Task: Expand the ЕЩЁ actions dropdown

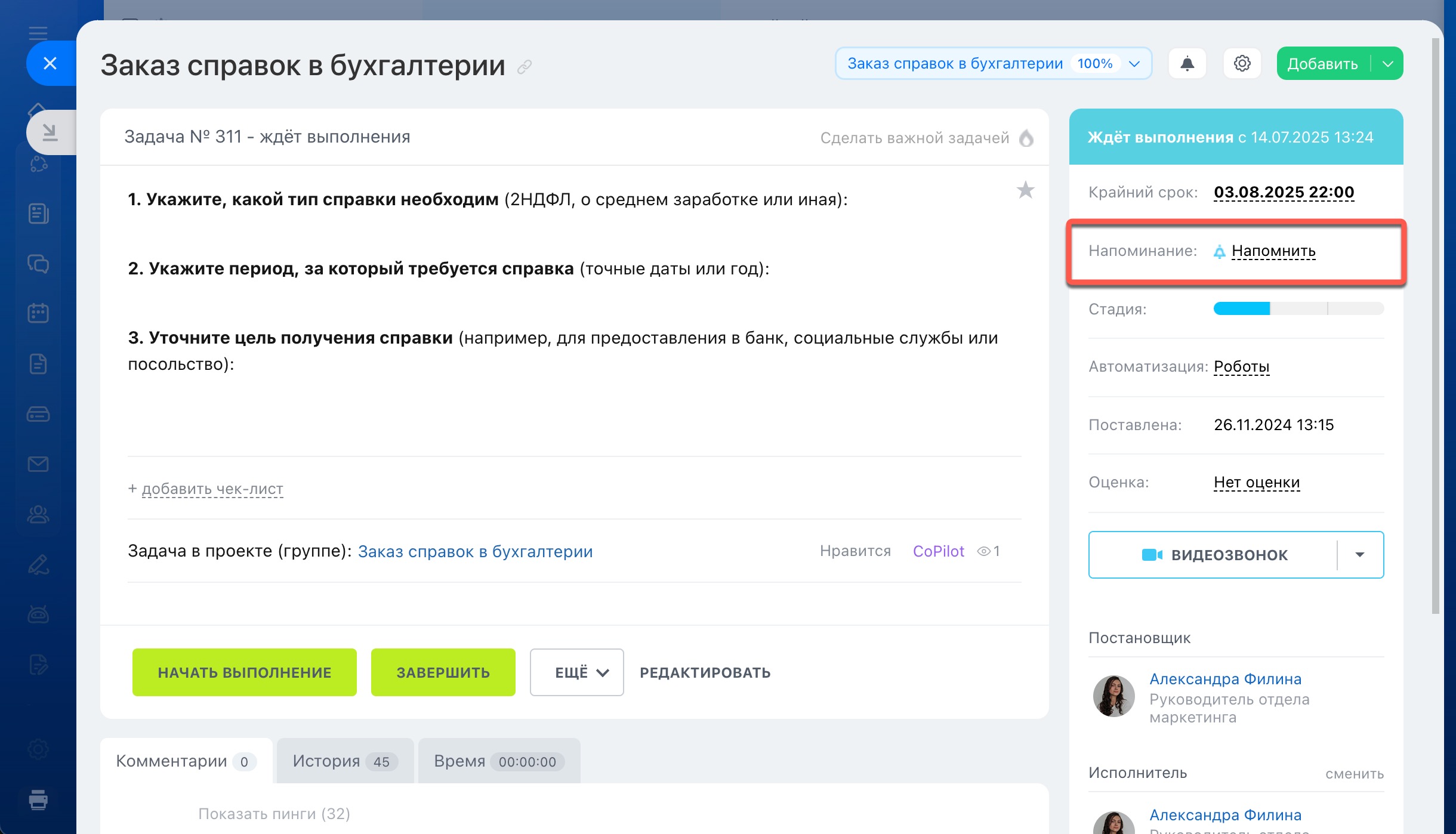Action: click(577, 672)
